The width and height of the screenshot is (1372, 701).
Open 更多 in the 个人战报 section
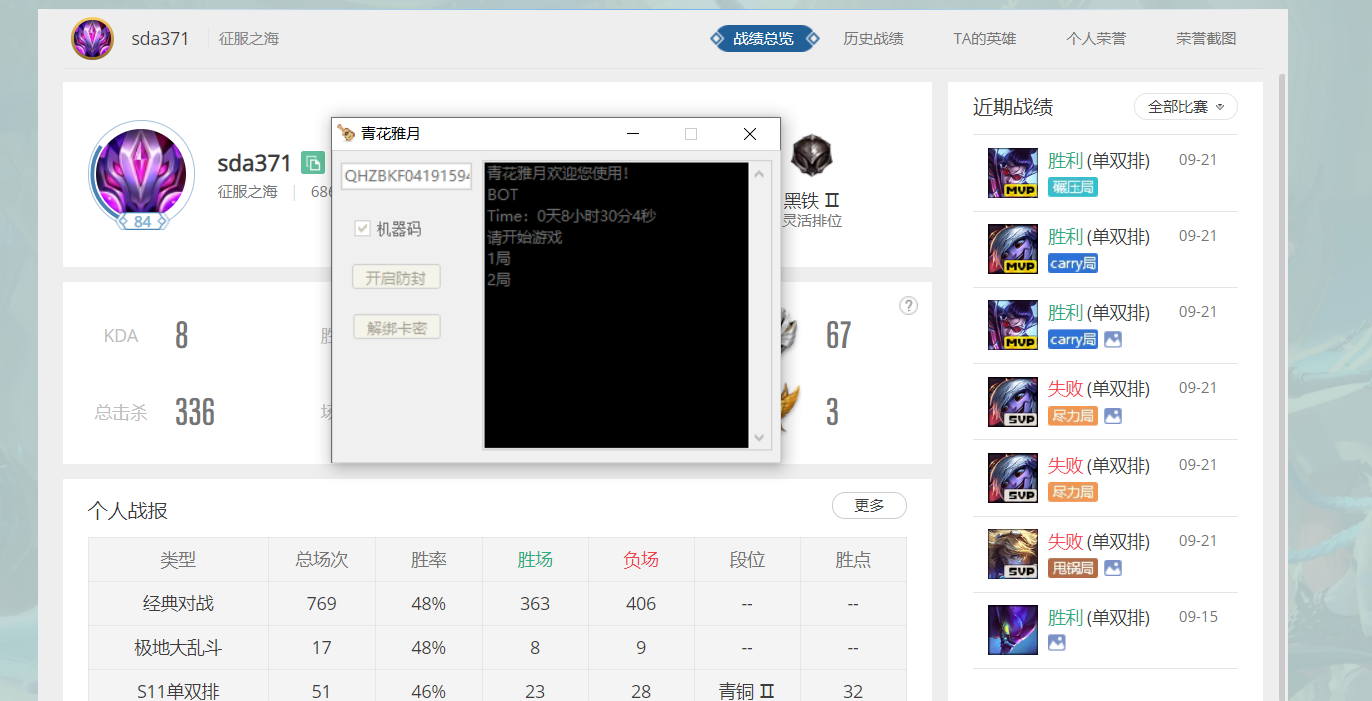868,505
